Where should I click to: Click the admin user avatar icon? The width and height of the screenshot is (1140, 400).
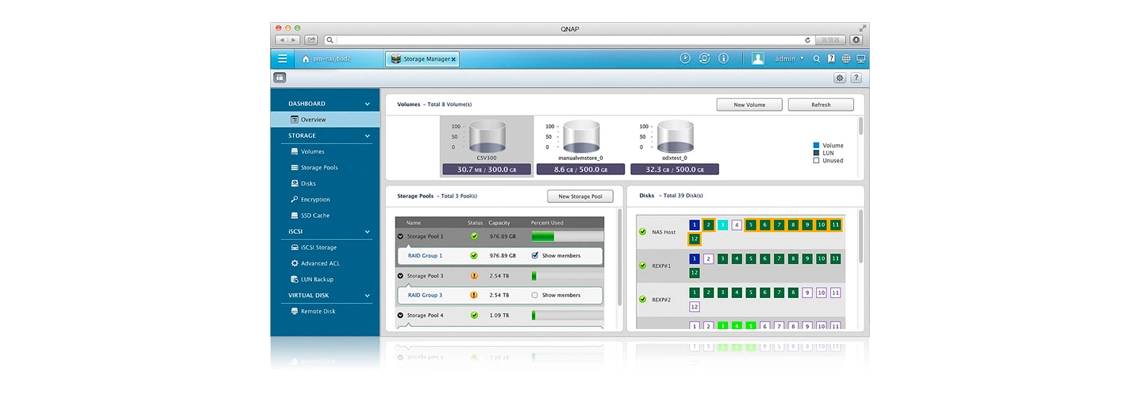tap(758, 58)
